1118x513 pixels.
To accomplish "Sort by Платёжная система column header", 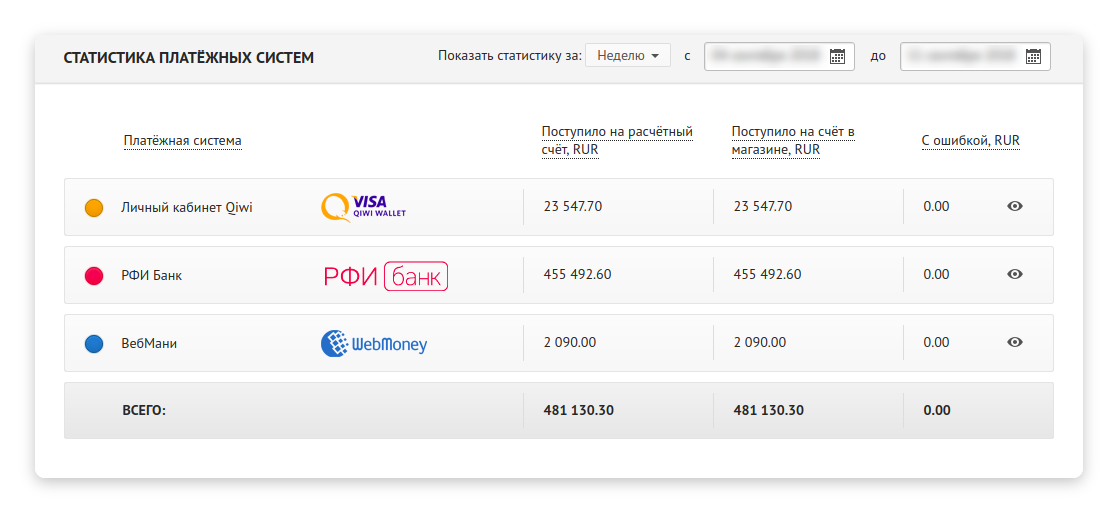I will point(182,141).
